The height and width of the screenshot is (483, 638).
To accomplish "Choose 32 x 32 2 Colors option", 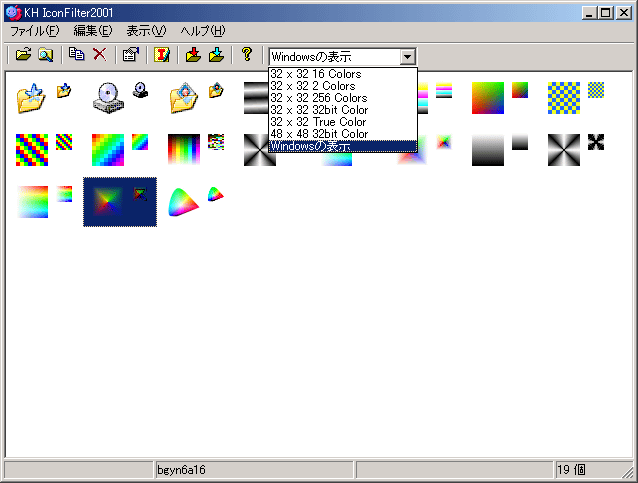I will pyautogui.click(x=343, y=86).
